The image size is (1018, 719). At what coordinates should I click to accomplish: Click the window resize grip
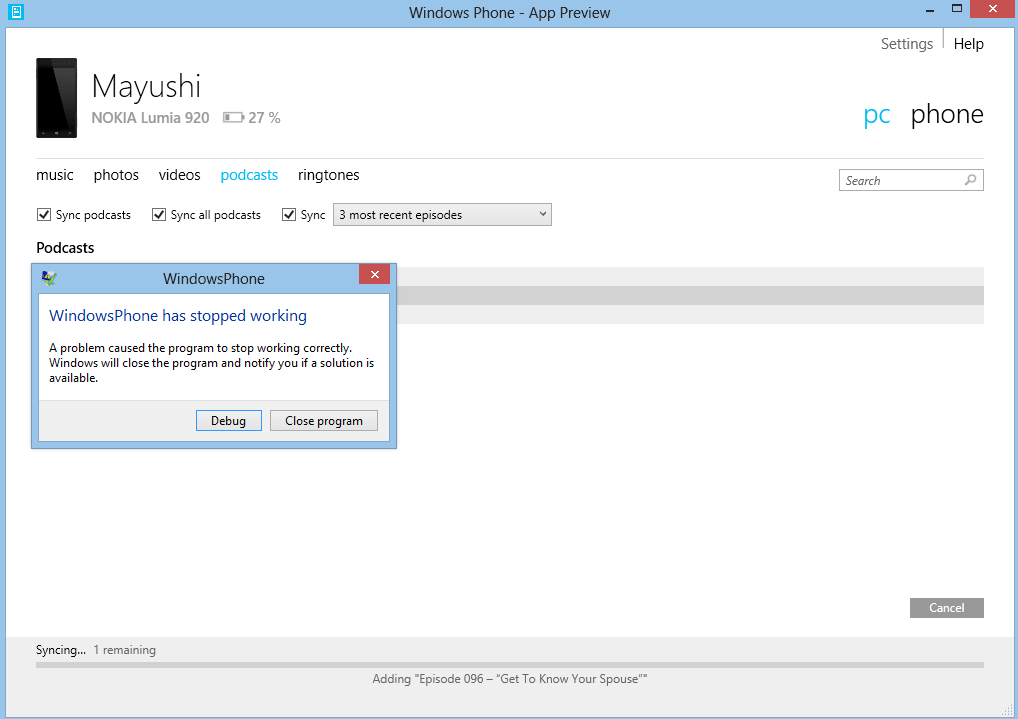pyautogui.click(x=1007, y=710)
